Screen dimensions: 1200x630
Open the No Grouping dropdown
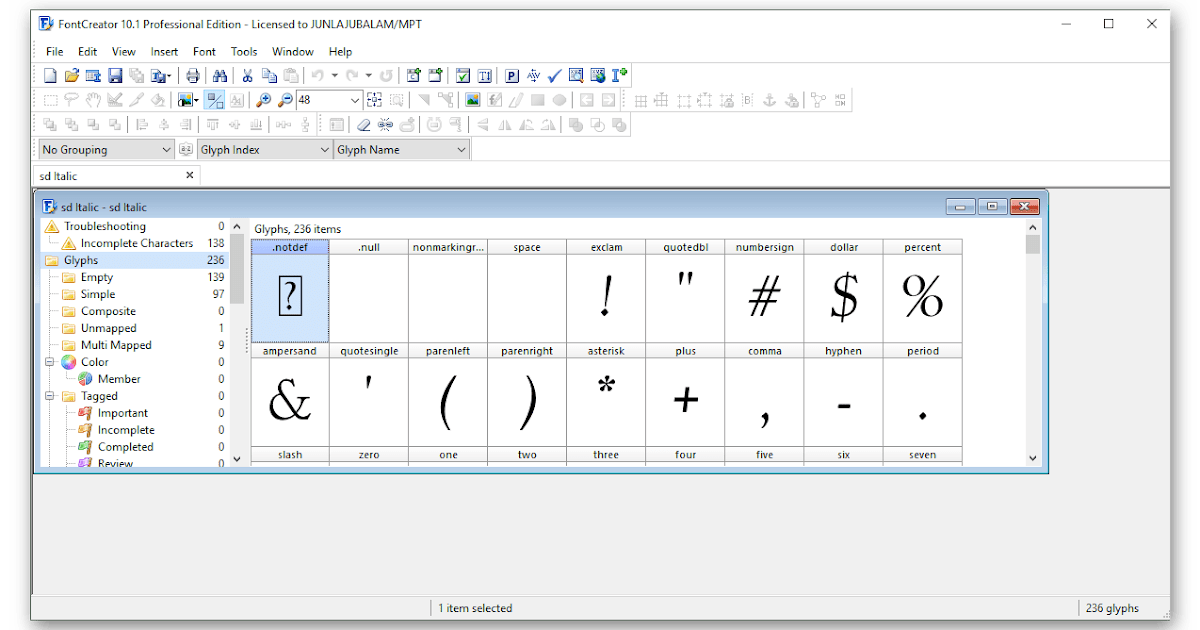[106, 150]
